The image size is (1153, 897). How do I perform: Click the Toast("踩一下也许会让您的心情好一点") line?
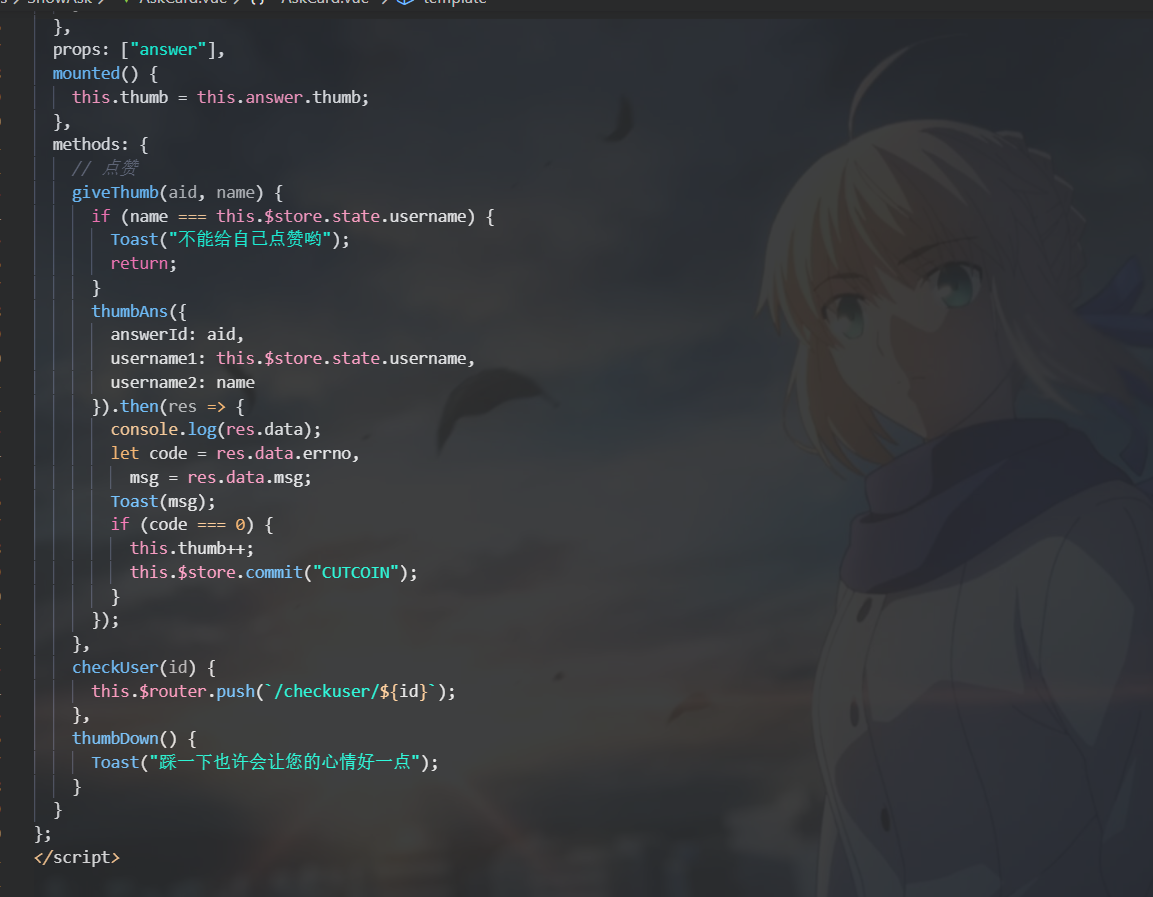click(265, 762)
